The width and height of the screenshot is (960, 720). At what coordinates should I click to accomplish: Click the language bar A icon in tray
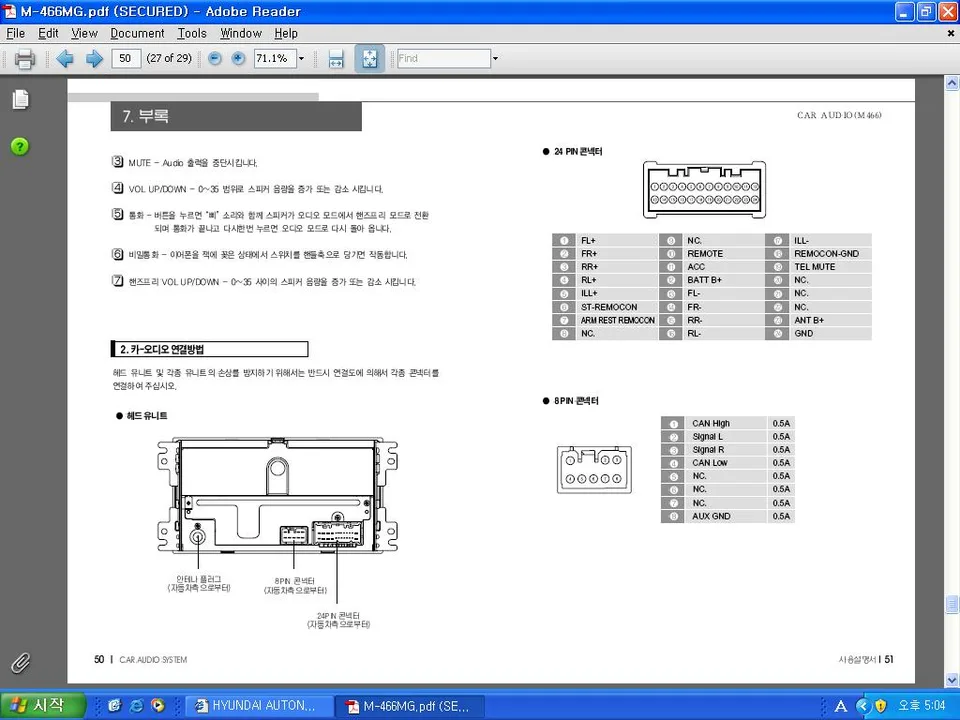pos(841,707)
